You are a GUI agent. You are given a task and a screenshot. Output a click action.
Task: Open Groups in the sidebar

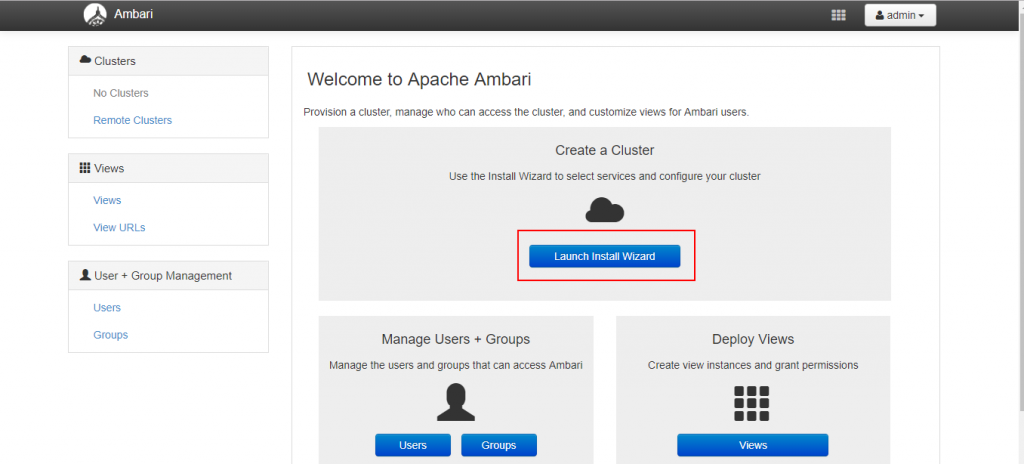[110, 335]
